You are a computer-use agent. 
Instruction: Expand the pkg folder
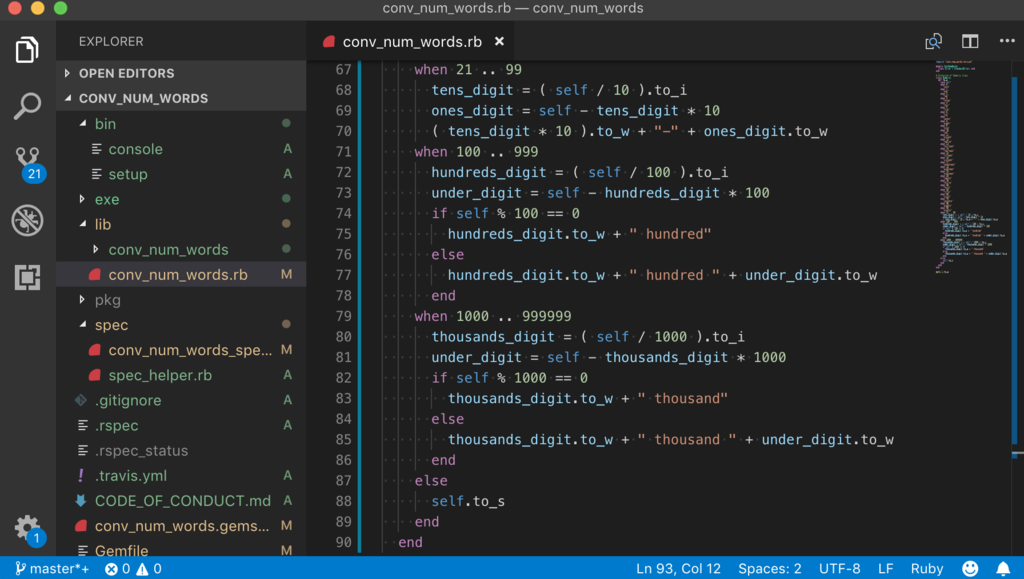tap(181, 300)
